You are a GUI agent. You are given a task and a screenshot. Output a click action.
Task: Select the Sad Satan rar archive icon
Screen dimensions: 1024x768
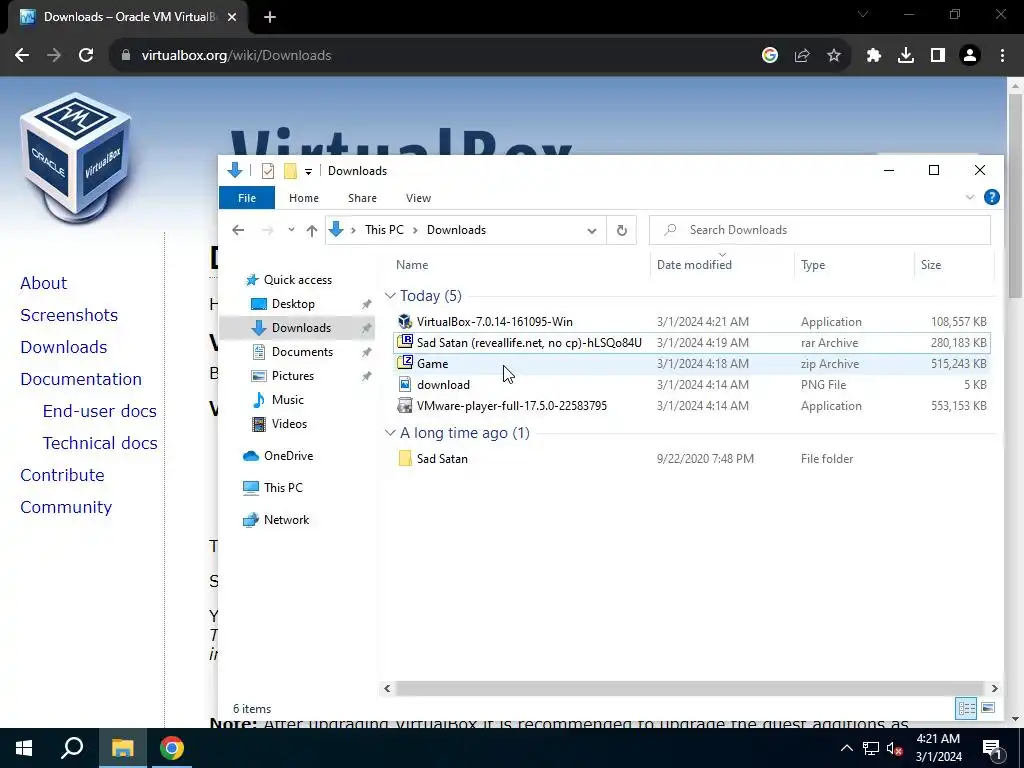pyautogui.click(x=405, y=342)
